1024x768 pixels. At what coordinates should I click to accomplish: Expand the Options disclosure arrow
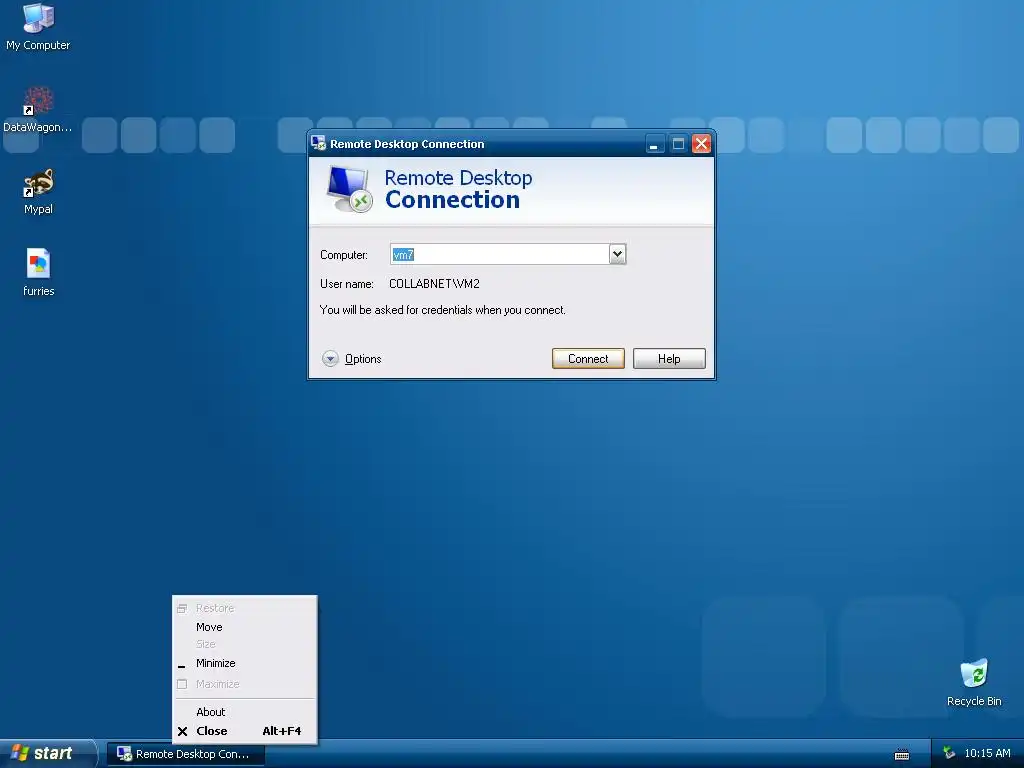coord(330,359)
